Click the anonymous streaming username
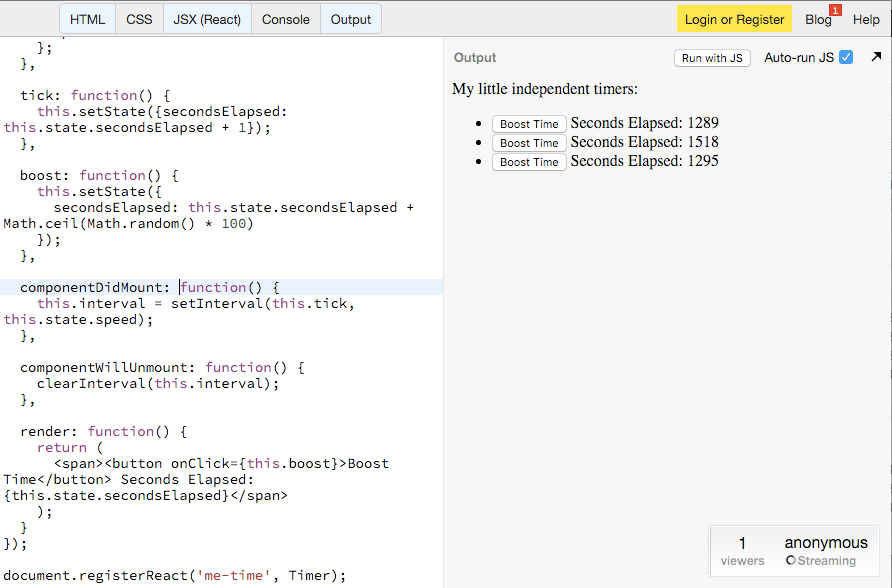Screen dimensions: 892x588 (826, 541)
